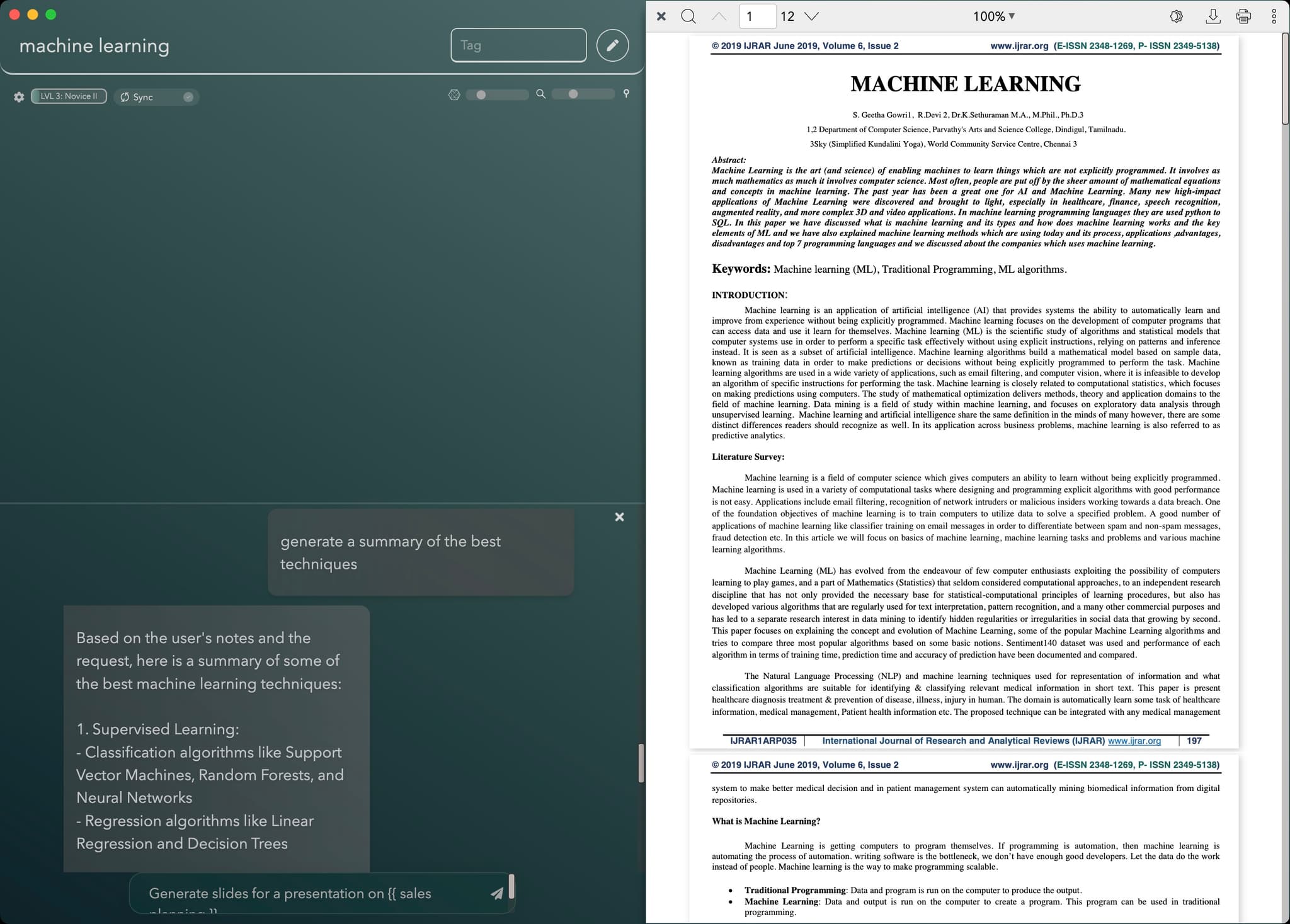Click the 'generate a summary' chat message
This screenshot has height=924, width=1290.
tap(421, 552)
